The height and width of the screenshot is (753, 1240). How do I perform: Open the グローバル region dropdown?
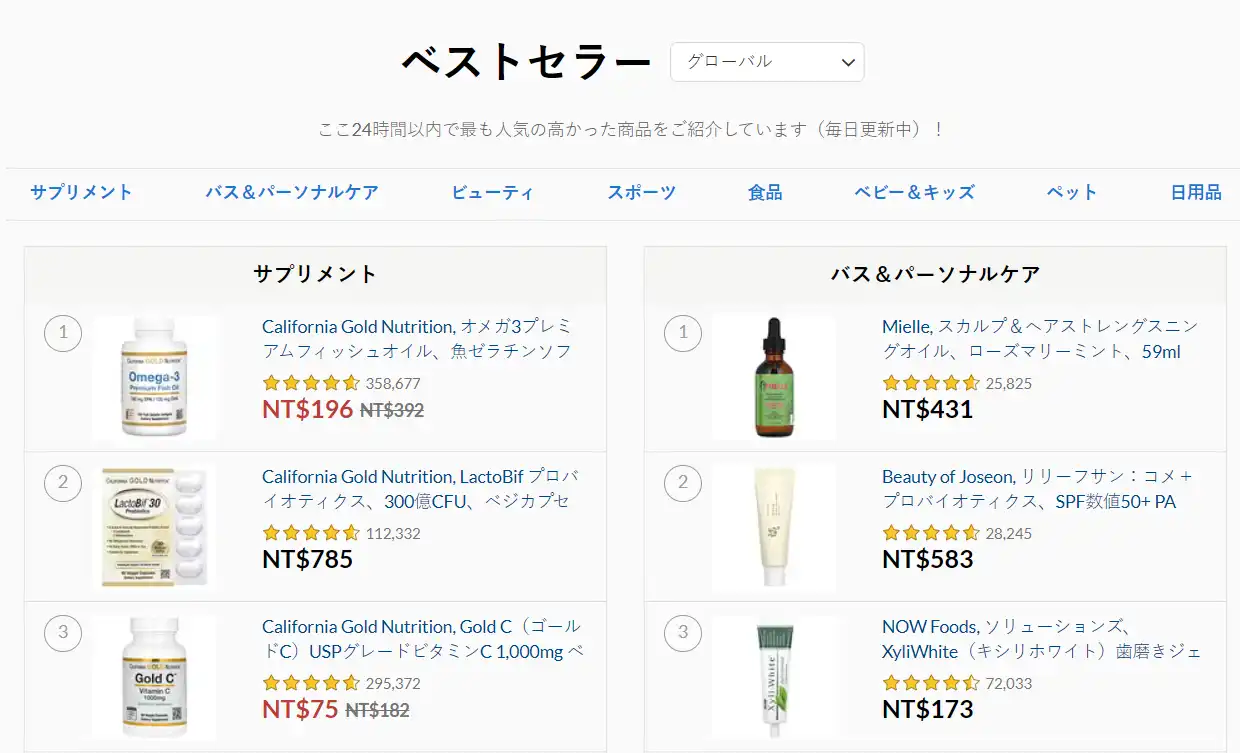tap(767, 62)
